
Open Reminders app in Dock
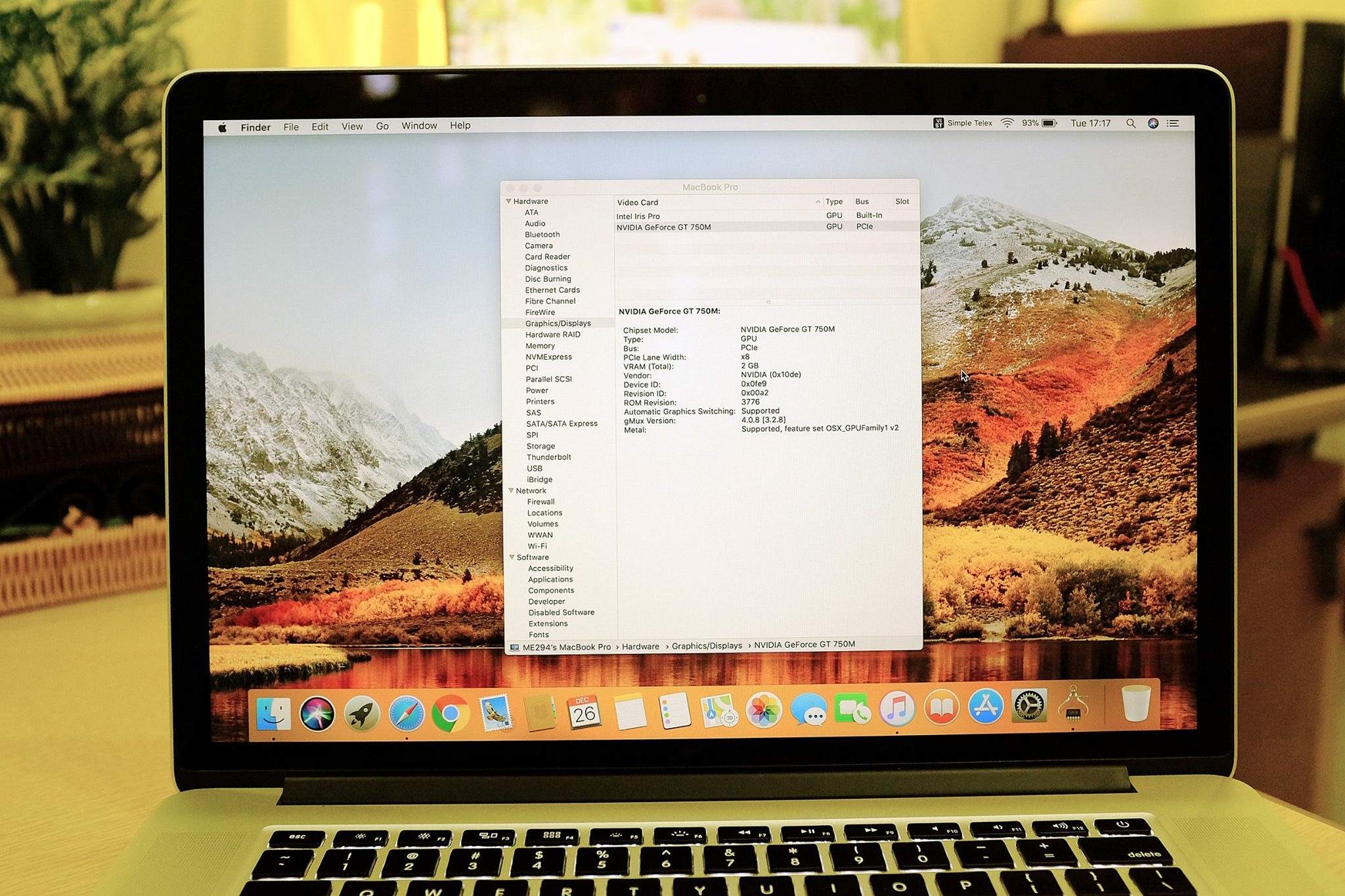coord(674,711)
